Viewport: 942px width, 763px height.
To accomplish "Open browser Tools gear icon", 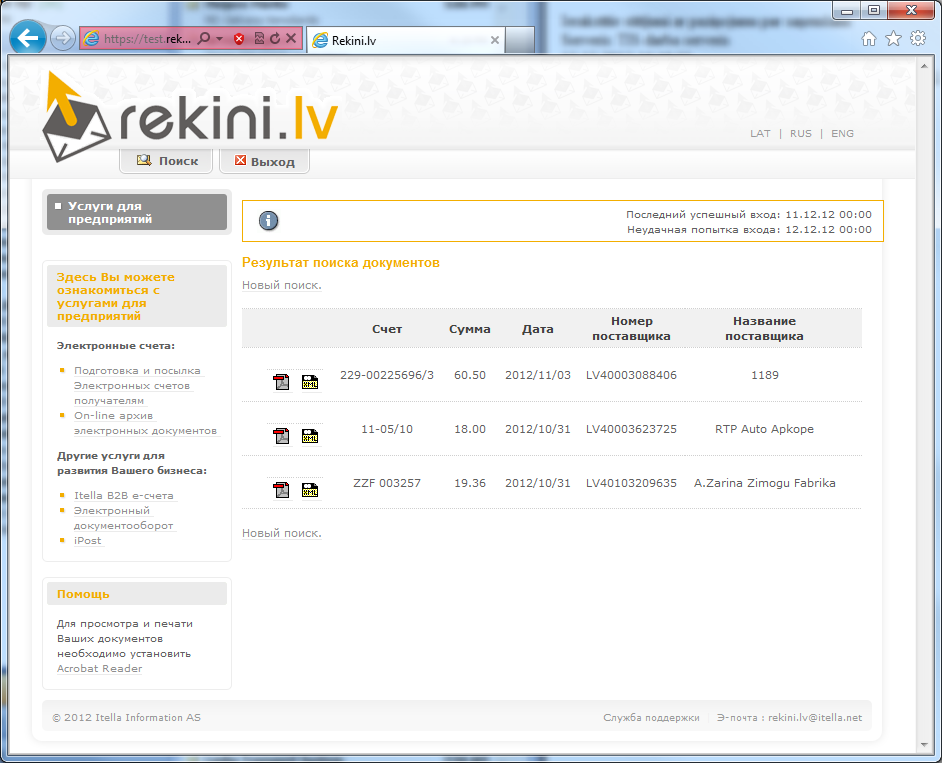I will pos(918,38).
